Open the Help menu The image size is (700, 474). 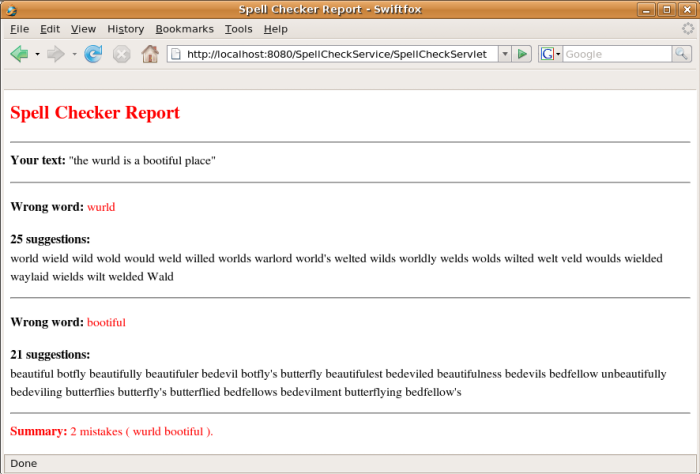(x=275, y=29)
